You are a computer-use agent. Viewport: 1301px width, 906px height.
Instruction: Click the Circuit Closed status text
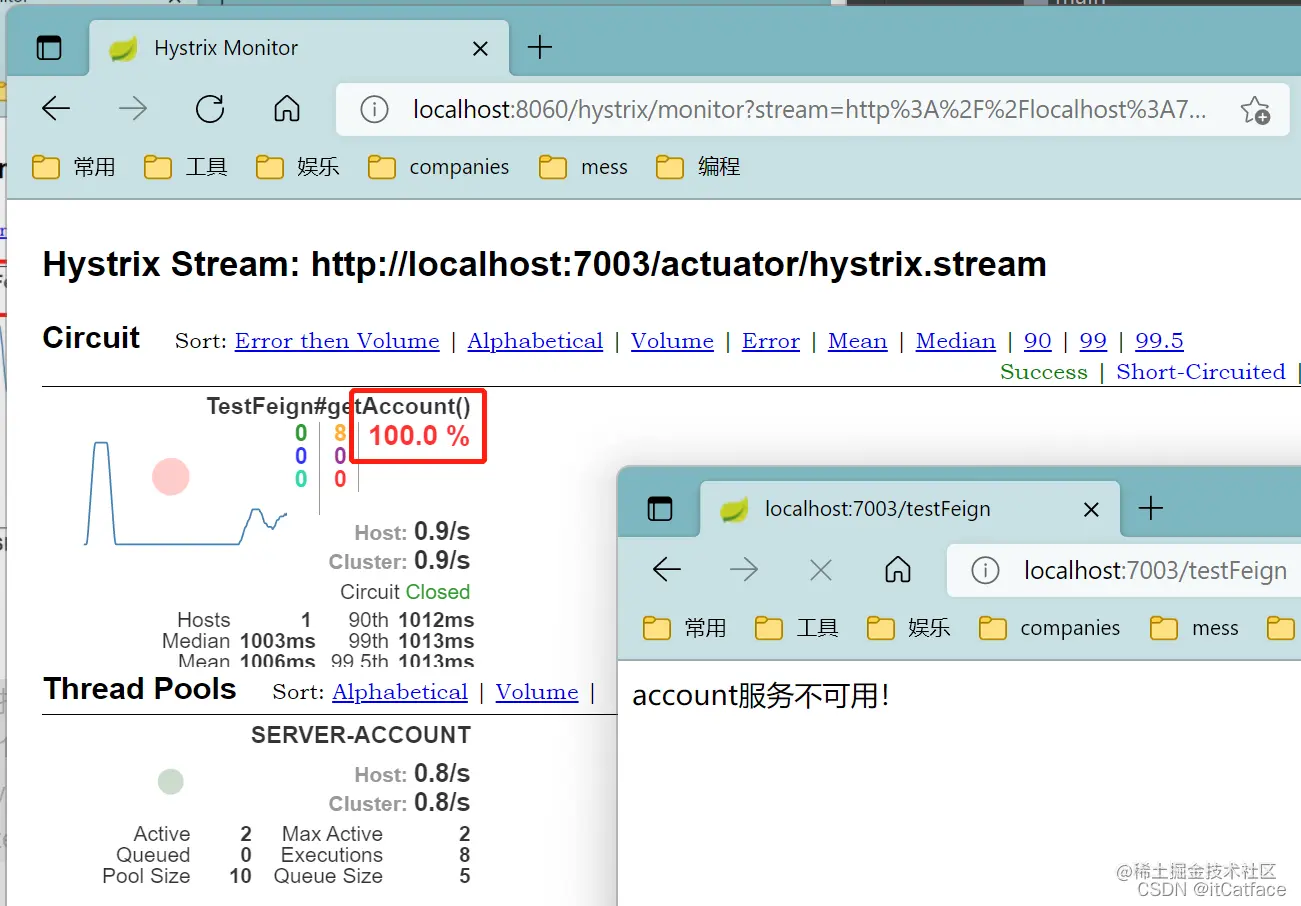[405, 592]
